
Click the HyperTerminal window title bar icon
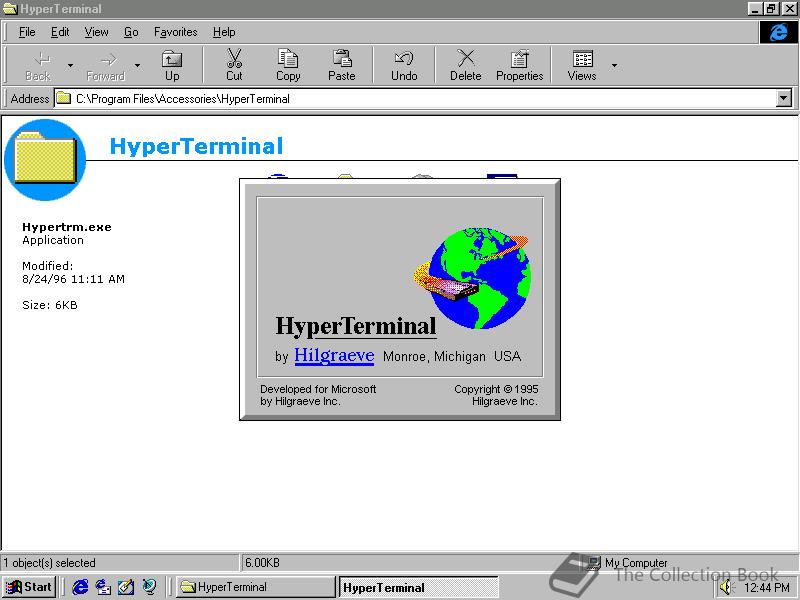coord(10,9)
